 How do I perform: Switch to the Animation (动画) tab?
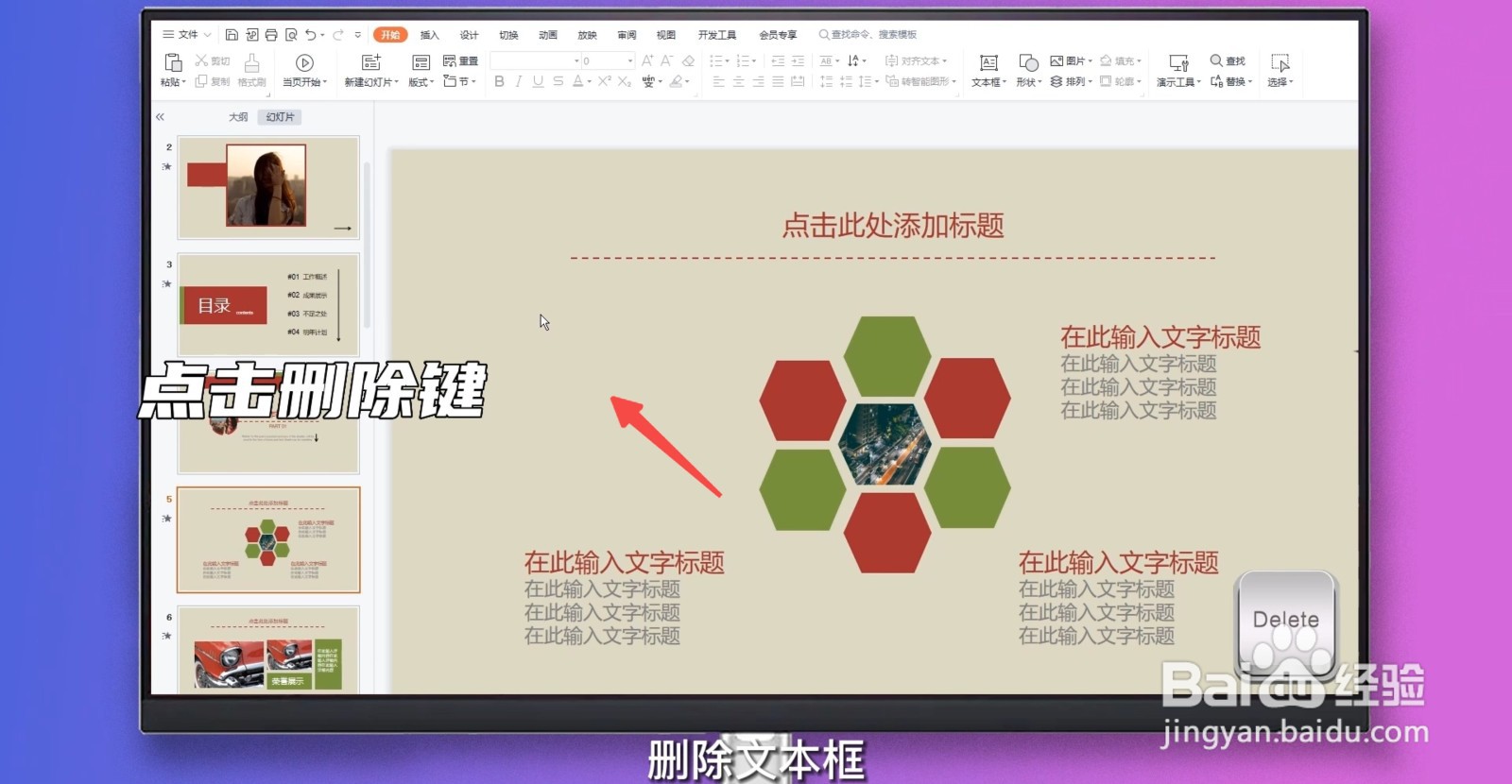(548, 35)
